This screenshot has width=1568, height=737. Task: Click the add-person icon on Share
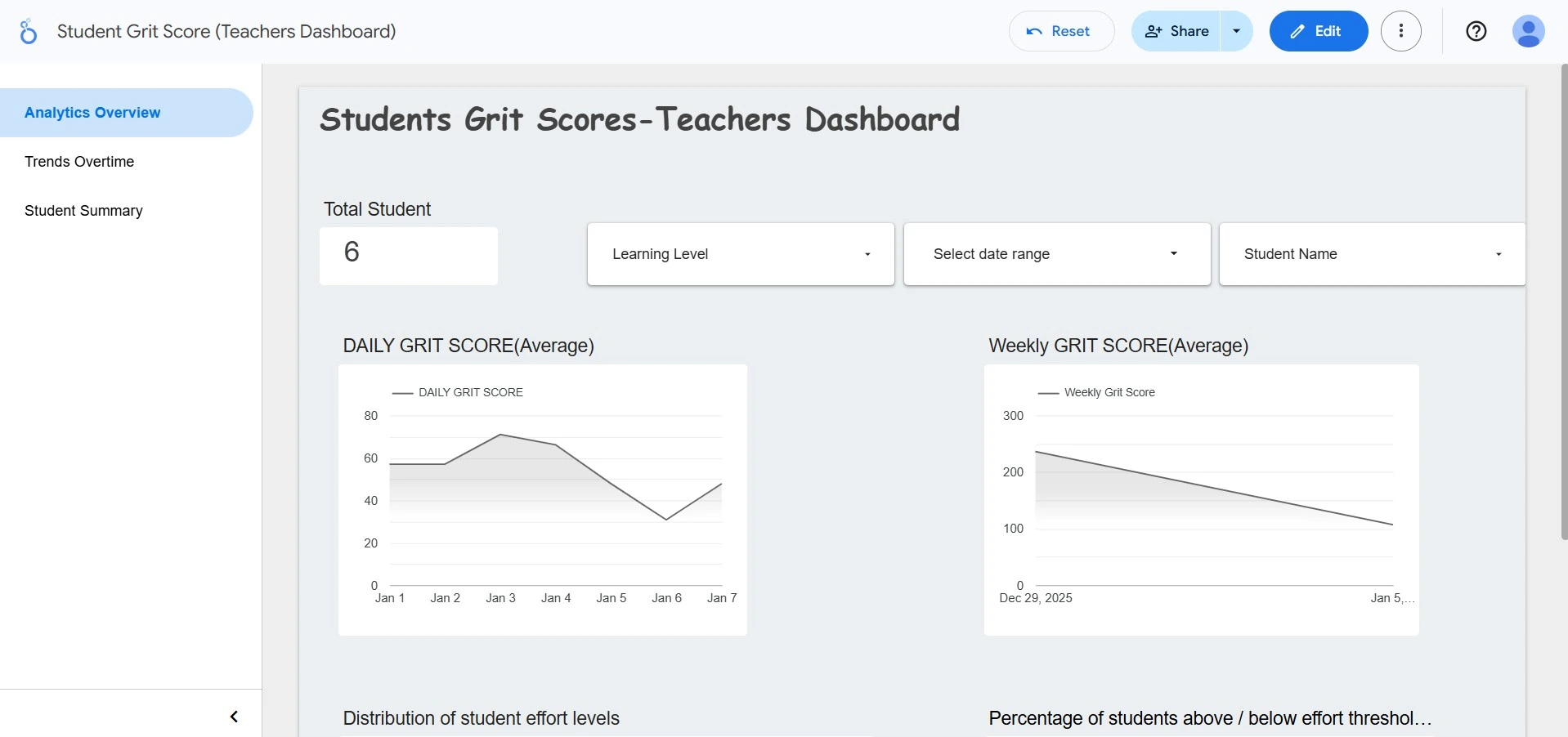[x=1154, y=31]
